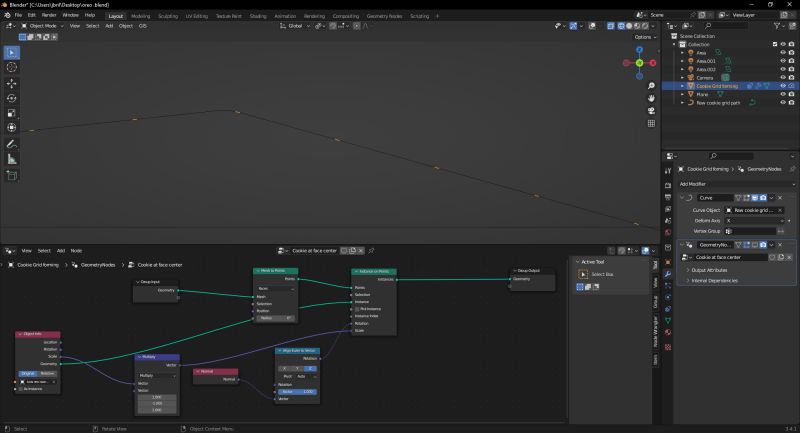Screen dimensions: 800x433
Task: Expand the Camera item in outliner
Action: point(683,78)
